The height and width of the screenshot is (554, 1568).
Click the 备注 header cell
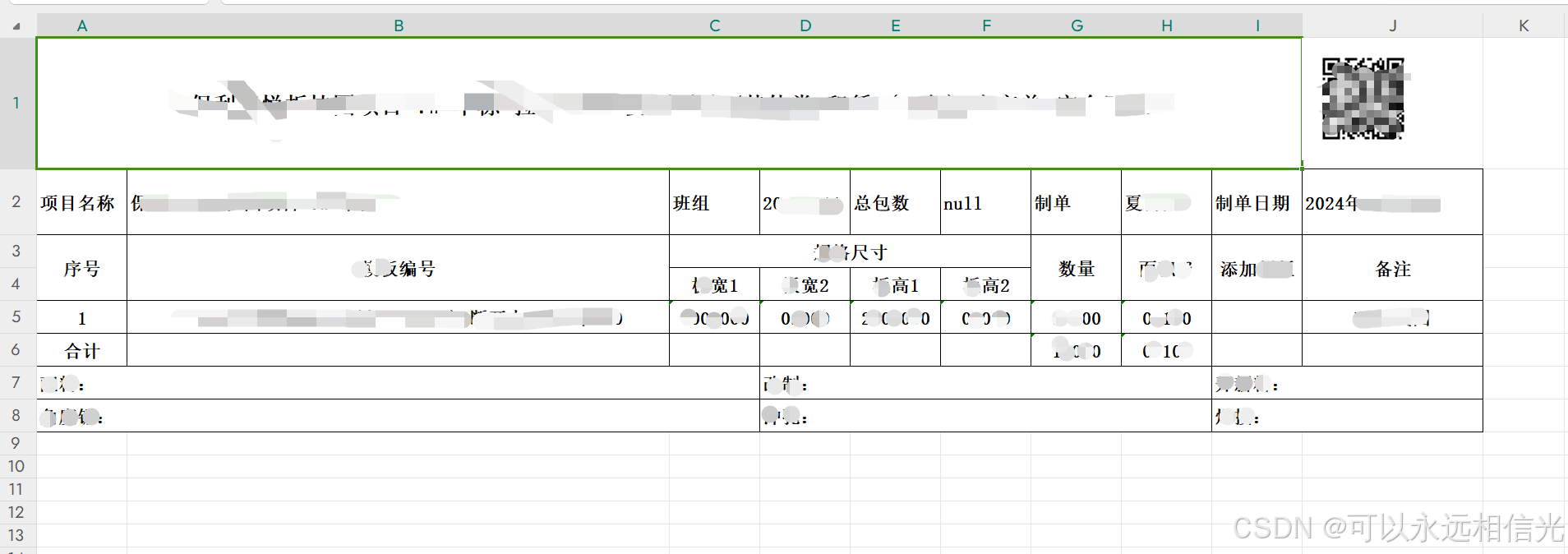(x=1393, y=268)
